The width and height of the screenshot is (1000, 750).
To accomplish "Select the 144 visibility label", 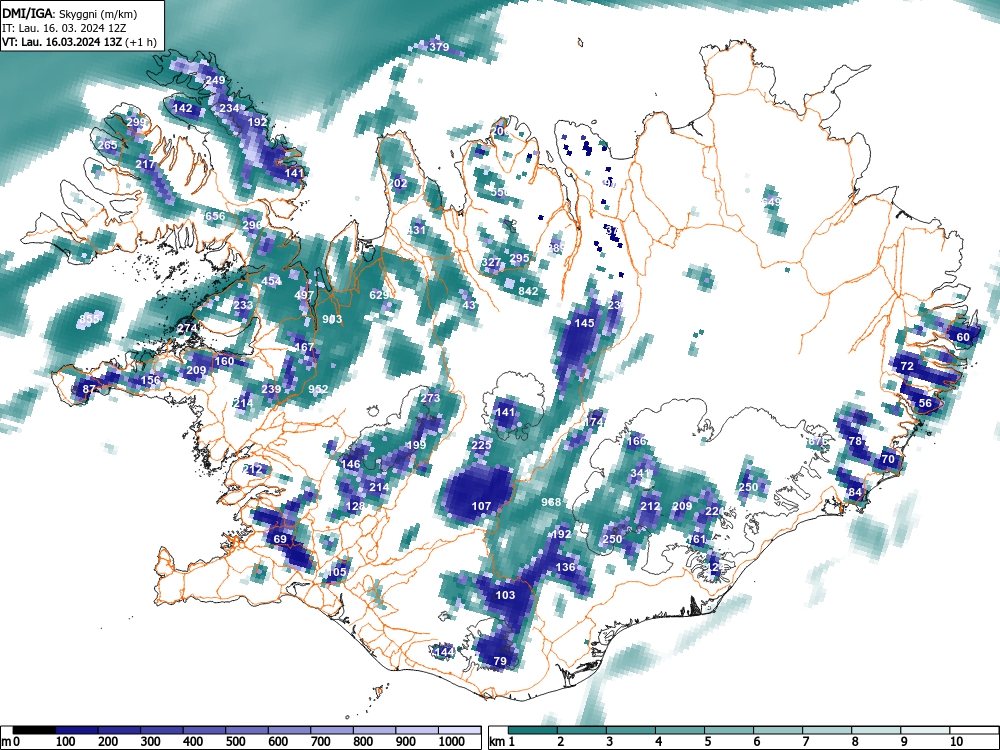I will coord(444,651).
